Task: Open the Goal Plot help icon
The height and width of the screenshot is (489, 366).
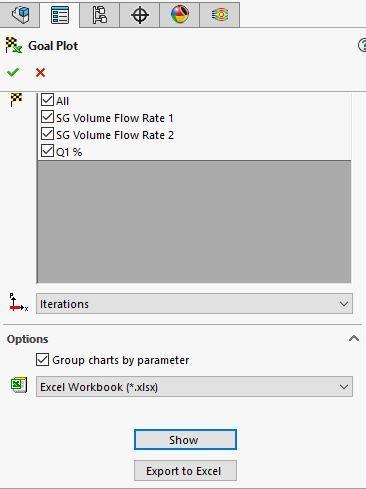Action: click(362, 45)
